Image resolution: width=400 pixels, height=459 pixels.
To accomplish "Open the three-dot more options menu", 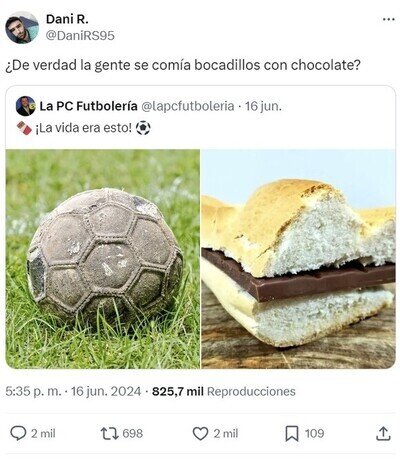I will coord(388,20).
